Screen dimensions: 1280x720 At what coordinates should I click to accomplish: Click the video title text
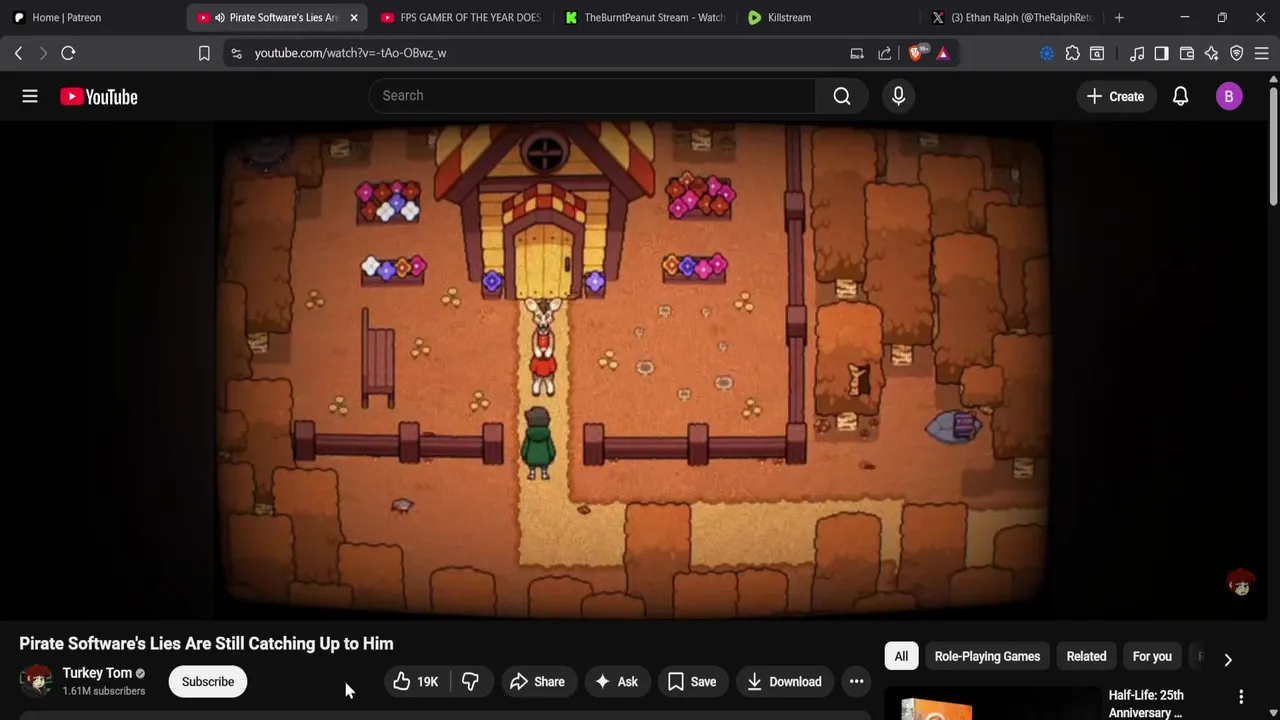click(x=206, y=643)
